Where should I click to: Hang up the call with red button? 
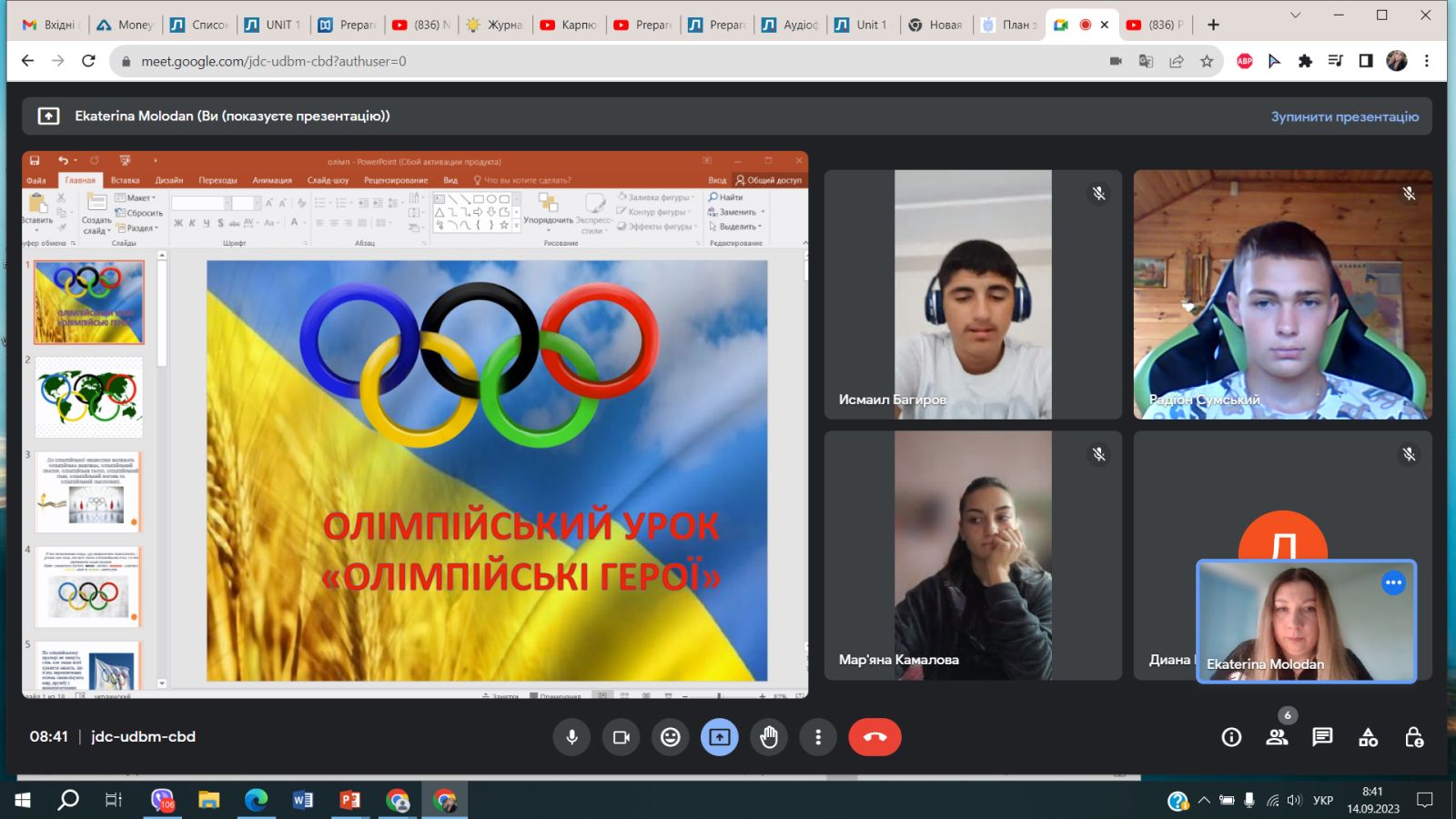pyautogui.click(x=875, y=737)
